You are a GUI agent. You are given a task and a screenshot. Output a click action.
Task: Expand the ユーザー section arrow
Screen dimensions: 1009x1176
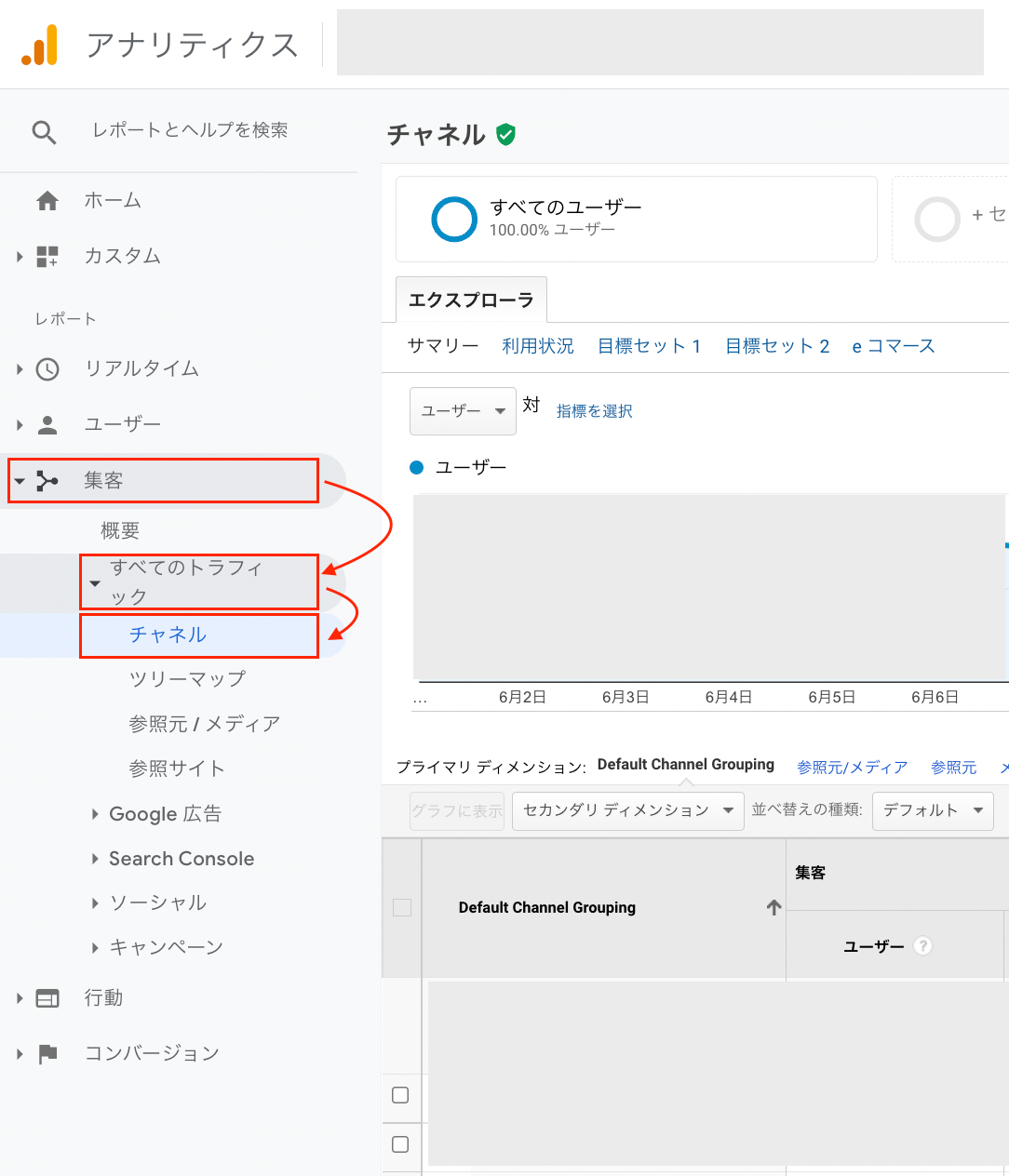[20, 425]
